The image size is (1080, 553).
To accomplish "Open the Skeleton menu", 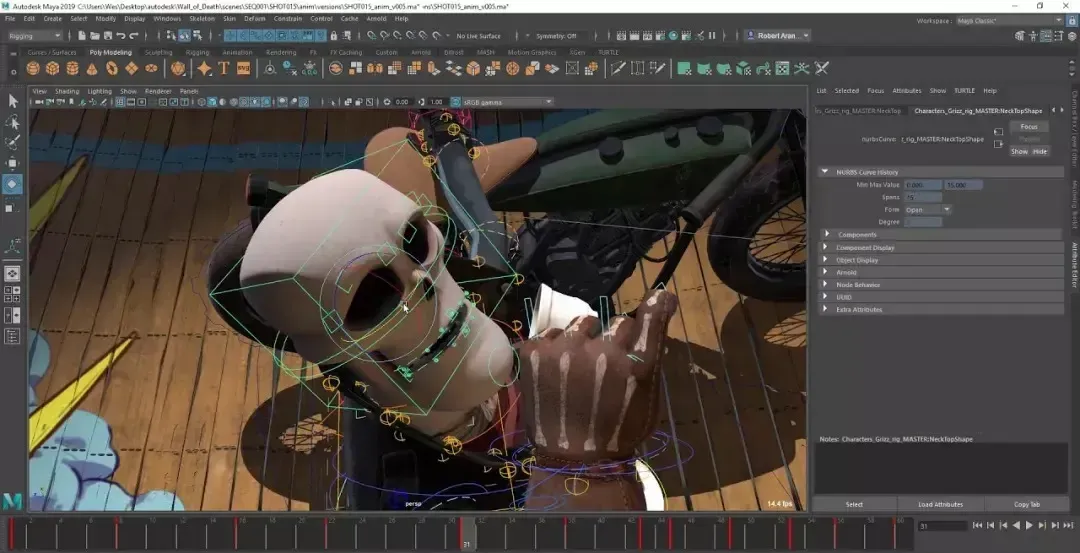I will [202, 19].
